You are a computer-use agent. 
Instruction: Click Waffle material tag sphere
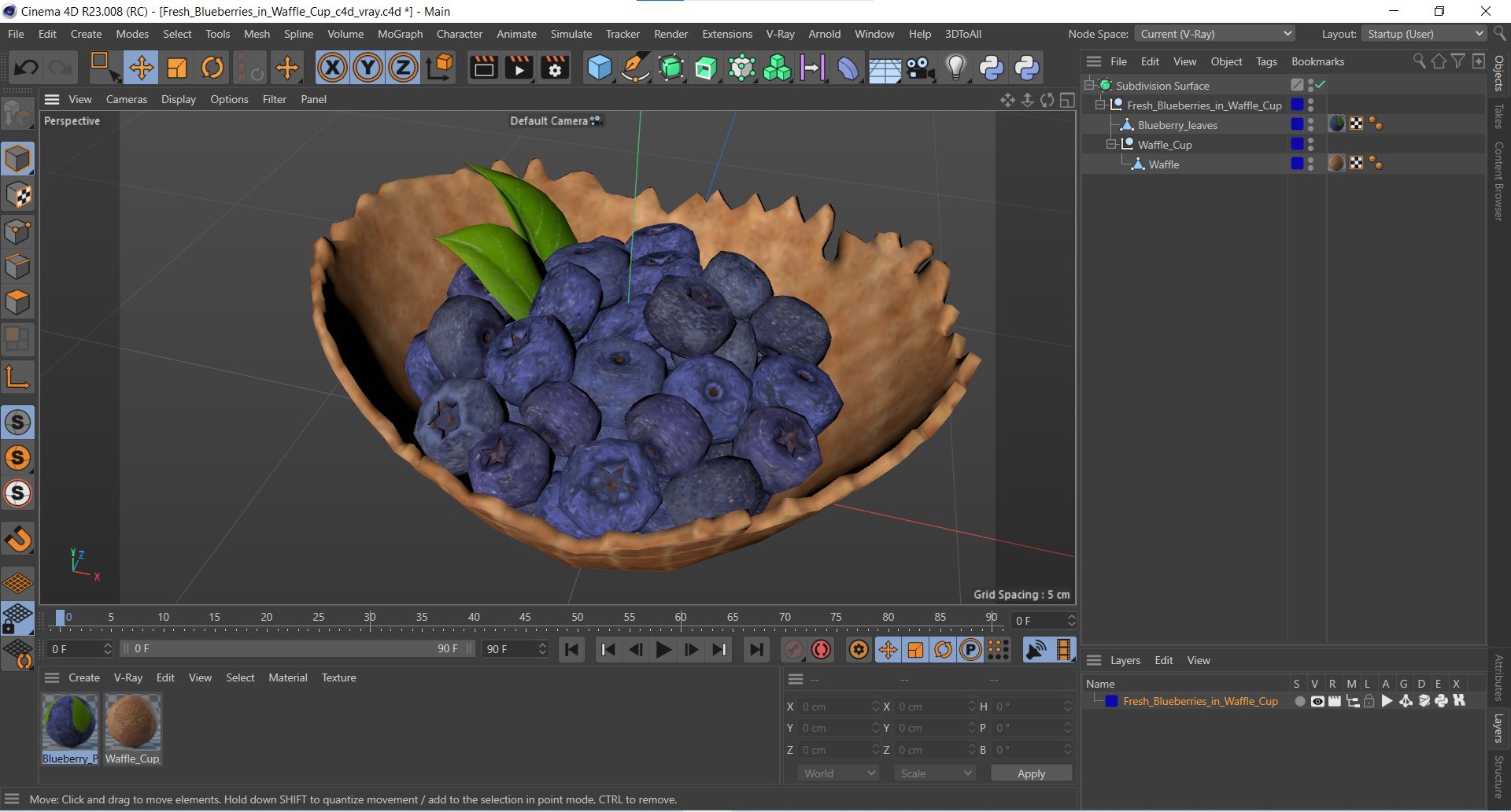coord(1336,164)
